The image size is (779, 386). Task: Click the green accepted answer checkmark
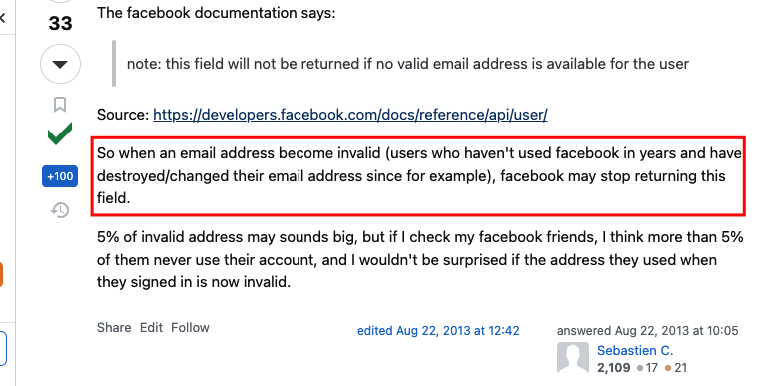(60, 133)
